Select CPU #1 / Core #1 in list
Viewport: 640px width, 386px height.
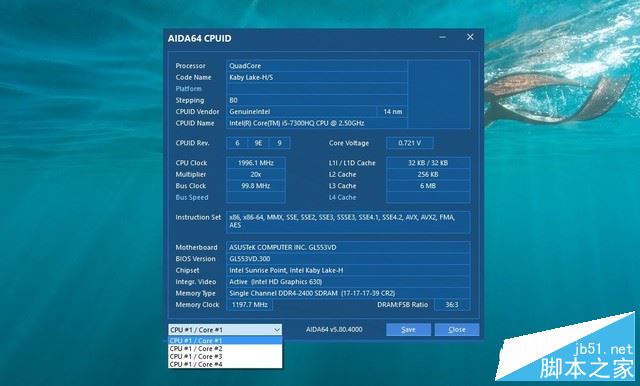[x=225, y=340]
